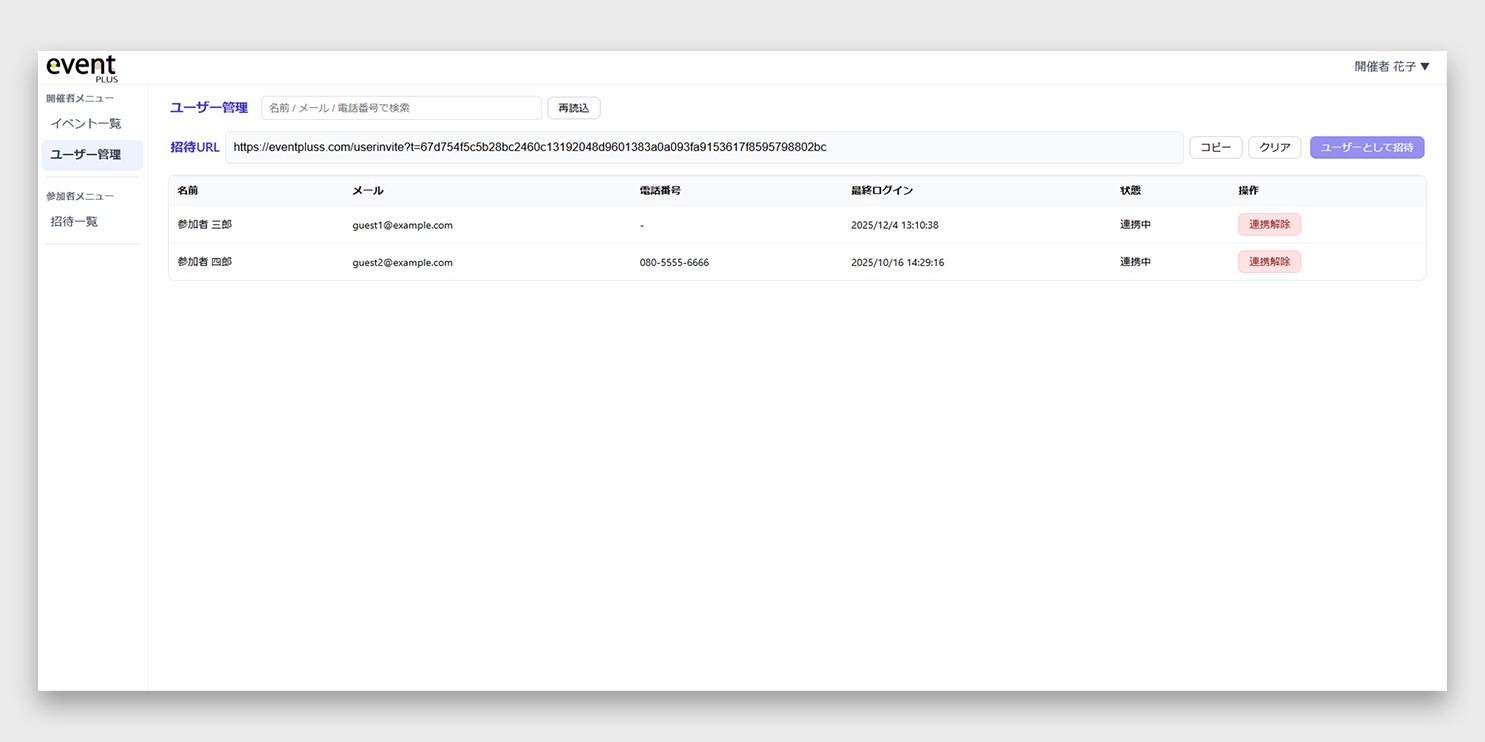Focus the name/mail/phone search field
The height and width of the screenshot is (742, 1485).
(401, 108)
